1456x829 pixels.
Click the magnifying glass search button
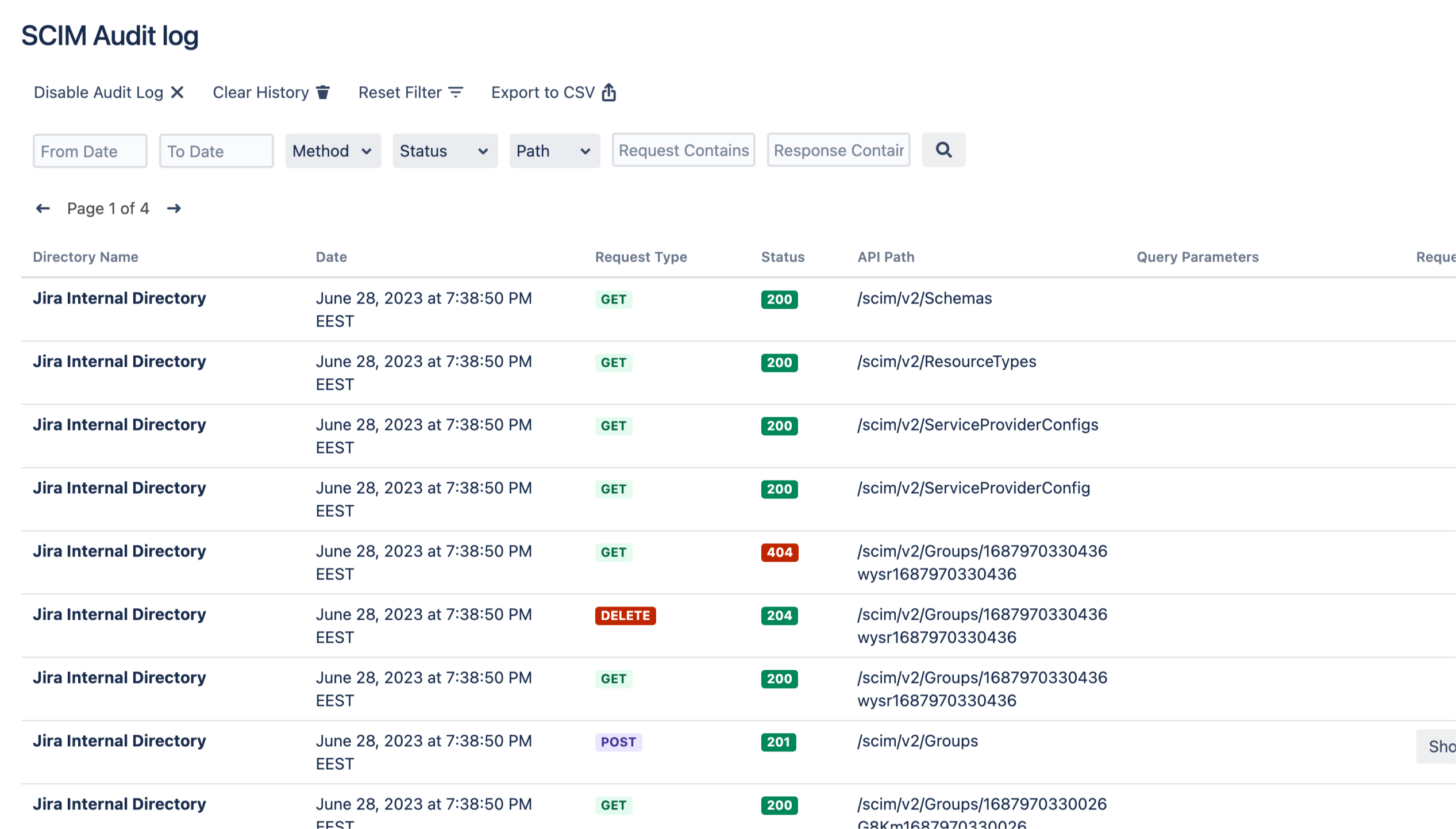coord(943,151)
